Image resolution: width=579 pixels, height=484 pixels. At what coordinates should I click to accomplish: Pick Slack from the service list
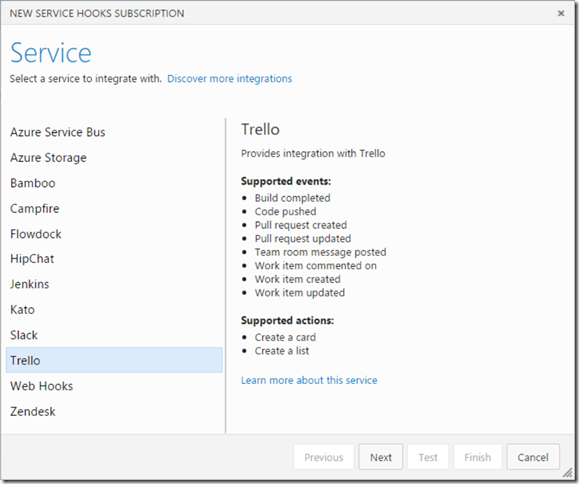point(114,335)
